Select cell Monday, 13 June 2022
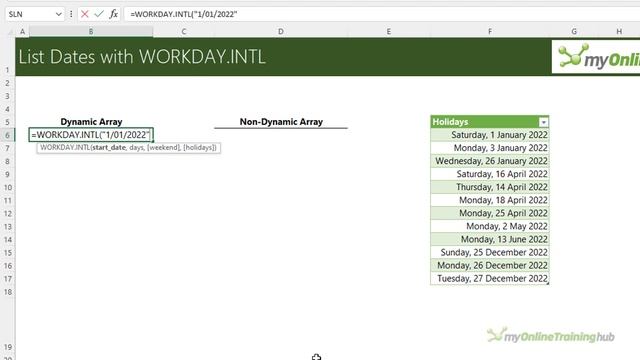 (489, 239)
